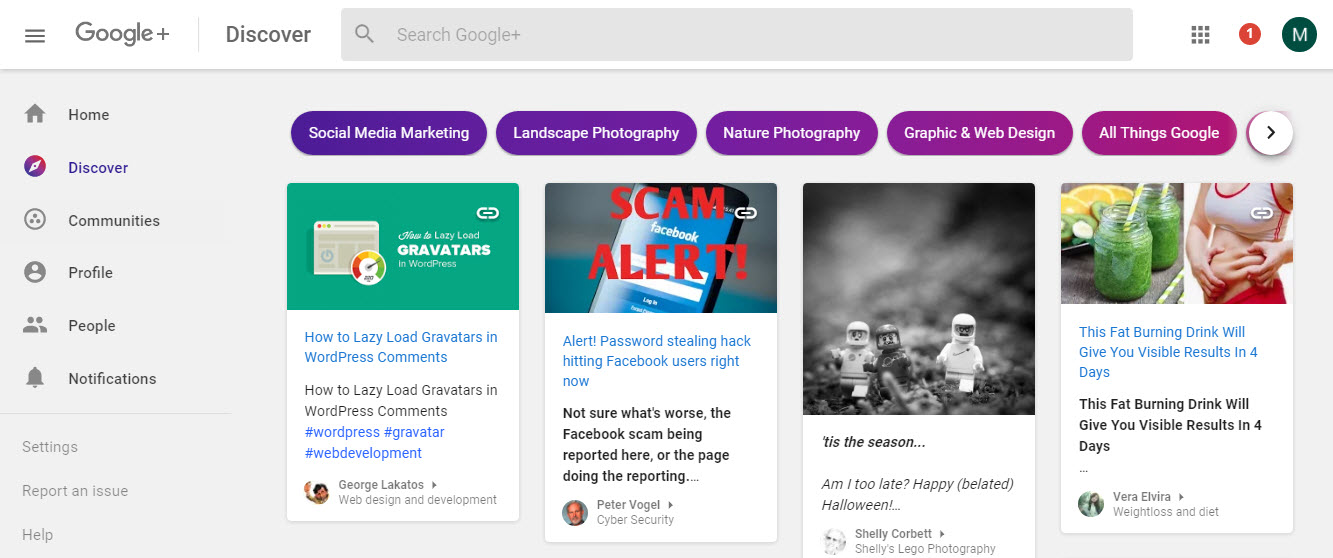Image resolution: width=1333 pixels, height=558 pixels.
Task: Click the Discover compass icon
Action: (x=35, y=167)
